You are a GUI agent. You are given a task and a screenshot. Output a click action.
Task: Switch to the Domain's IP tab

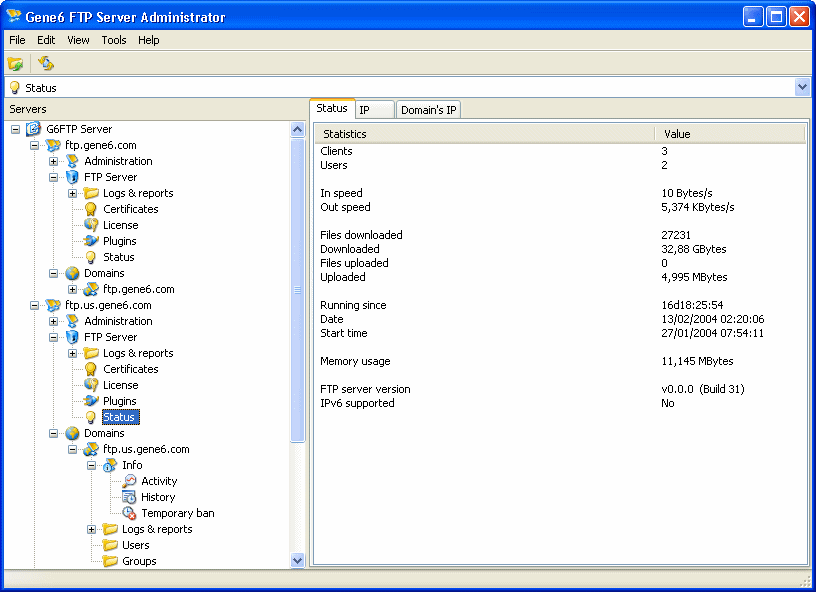point(428,109)
